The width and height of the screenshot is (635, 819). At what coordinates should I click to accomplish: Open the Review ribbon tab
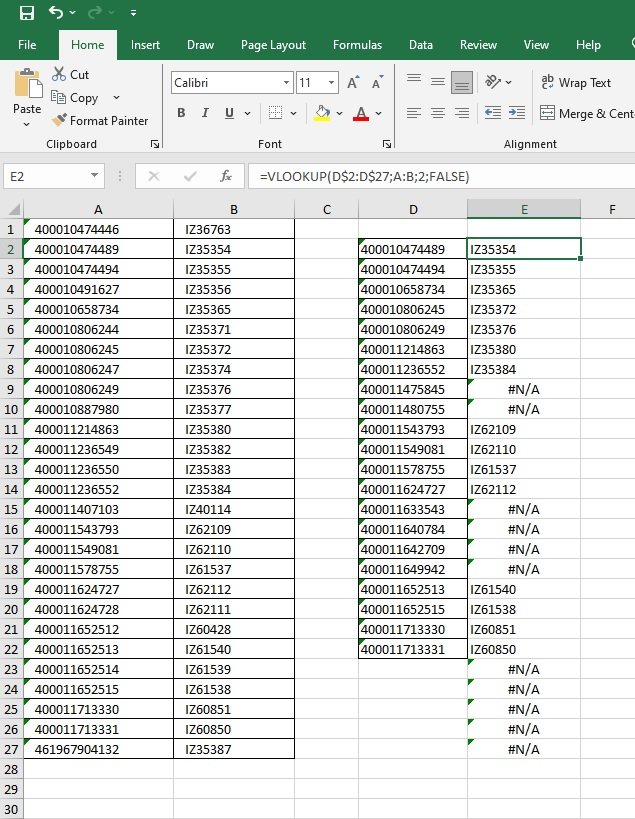[478, 45]
